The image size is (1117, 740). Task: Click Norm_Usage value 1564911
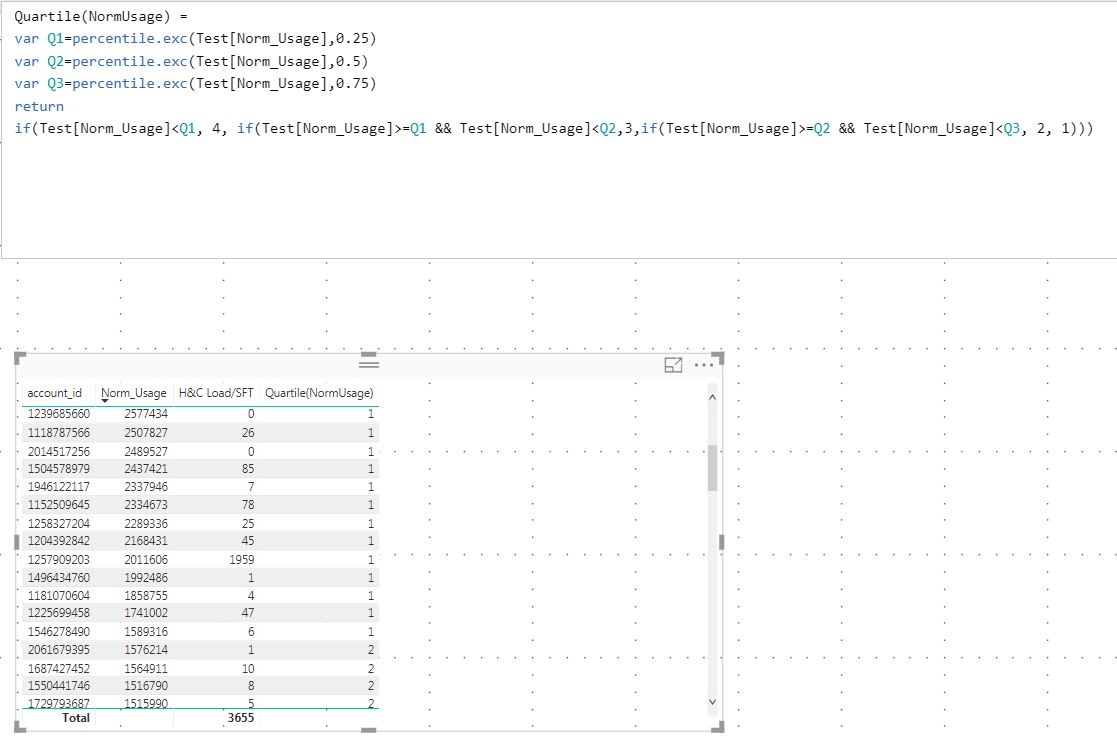(146, 669)
